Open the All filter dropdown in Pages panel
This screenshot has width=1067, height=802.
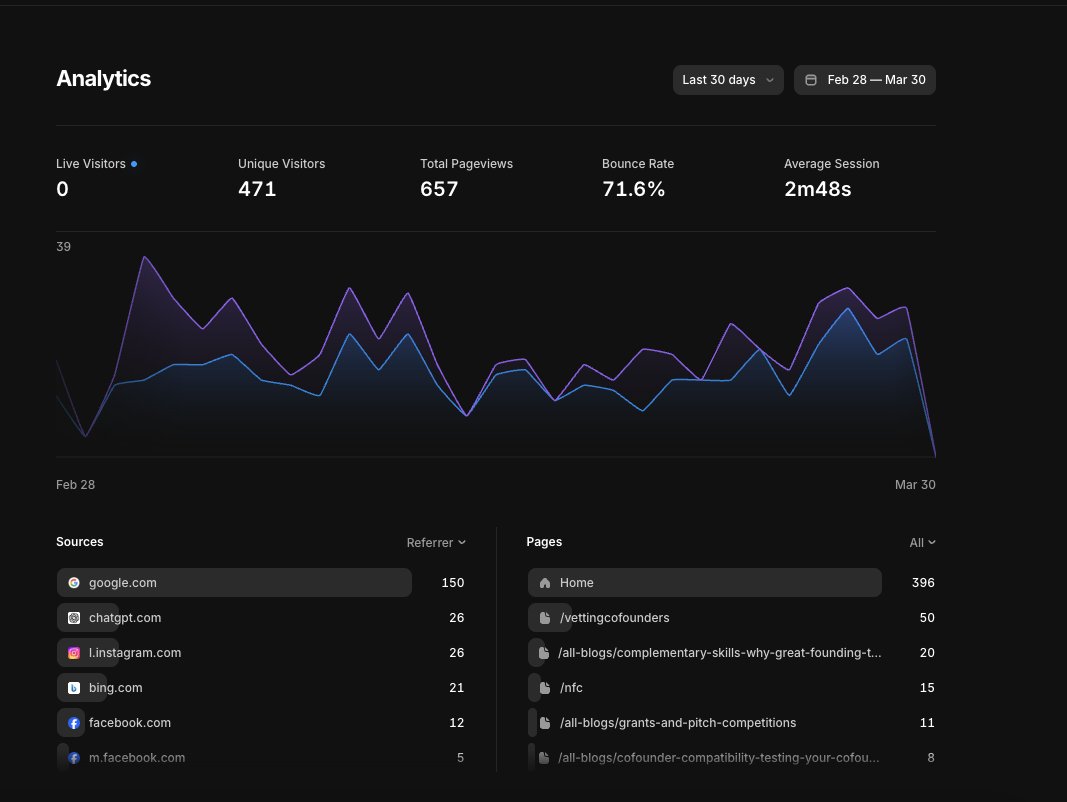921,542
